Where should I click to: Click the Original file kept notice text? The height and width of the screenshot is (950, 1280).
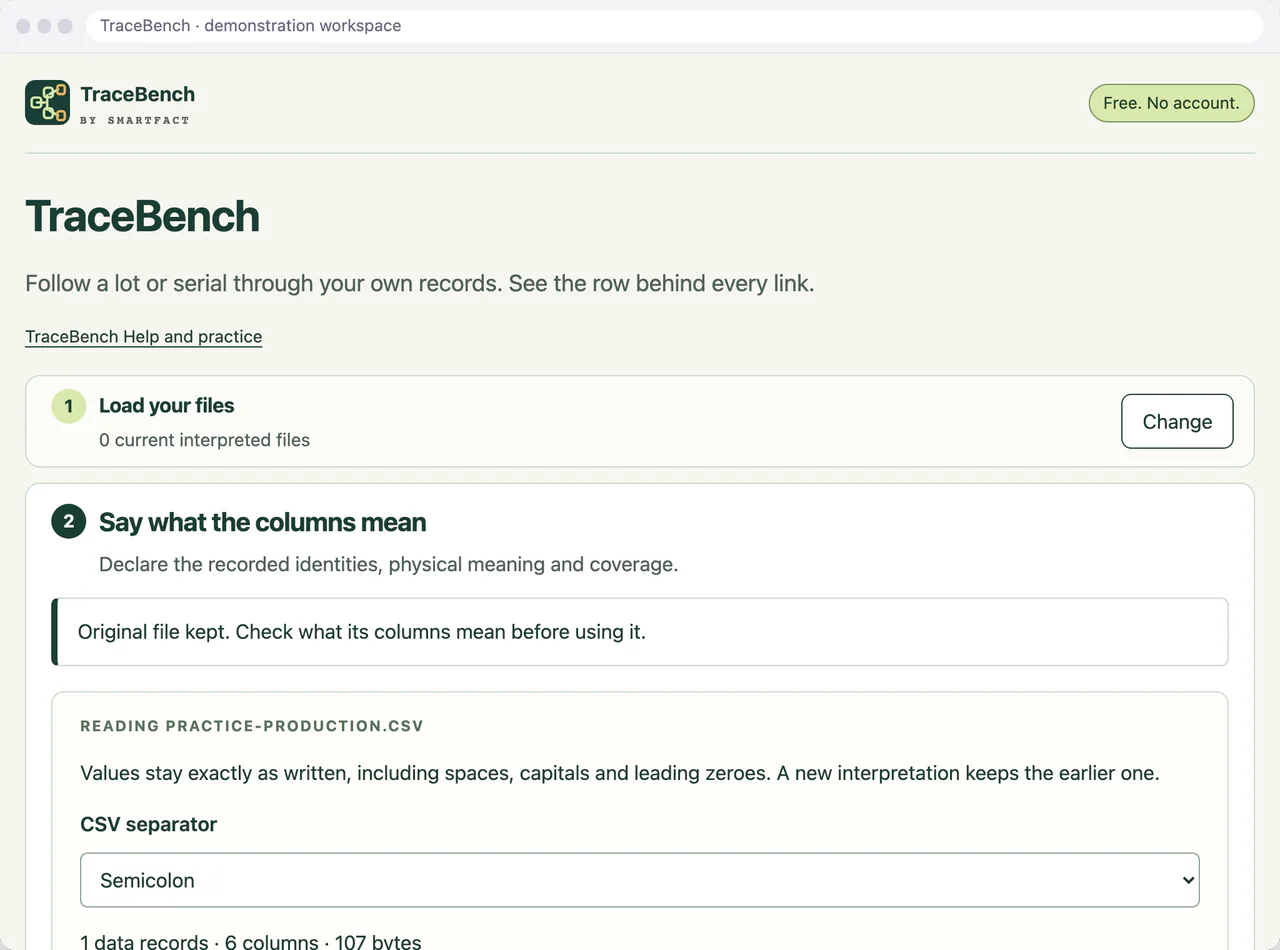tap(362, 632)
